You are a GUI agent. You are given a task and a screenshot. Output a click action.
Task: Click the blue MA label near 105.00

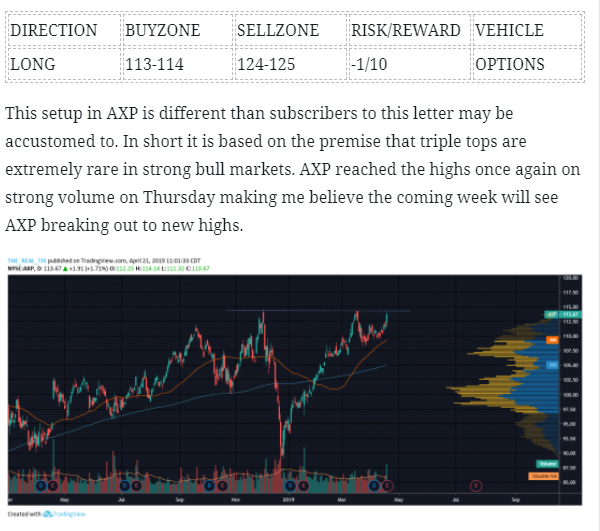[x=552, y=365]
